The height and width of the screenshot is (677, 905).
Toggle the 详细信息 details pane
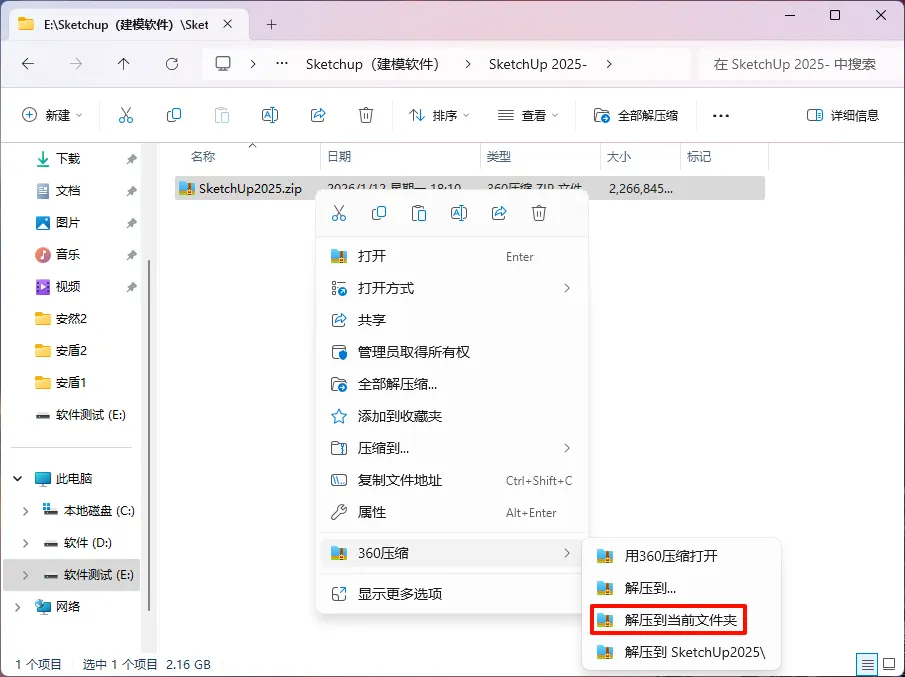(843, 115)
